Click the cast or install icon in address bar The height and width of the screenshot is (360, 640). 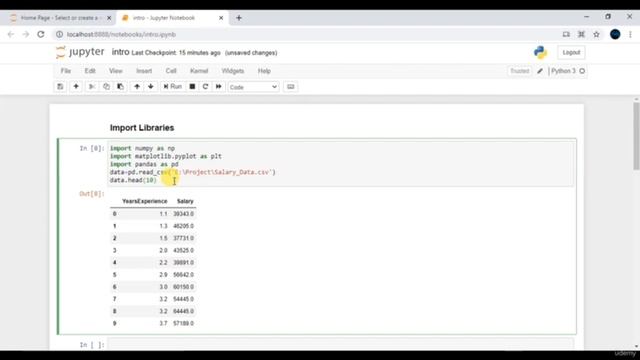tap(566, 34)
